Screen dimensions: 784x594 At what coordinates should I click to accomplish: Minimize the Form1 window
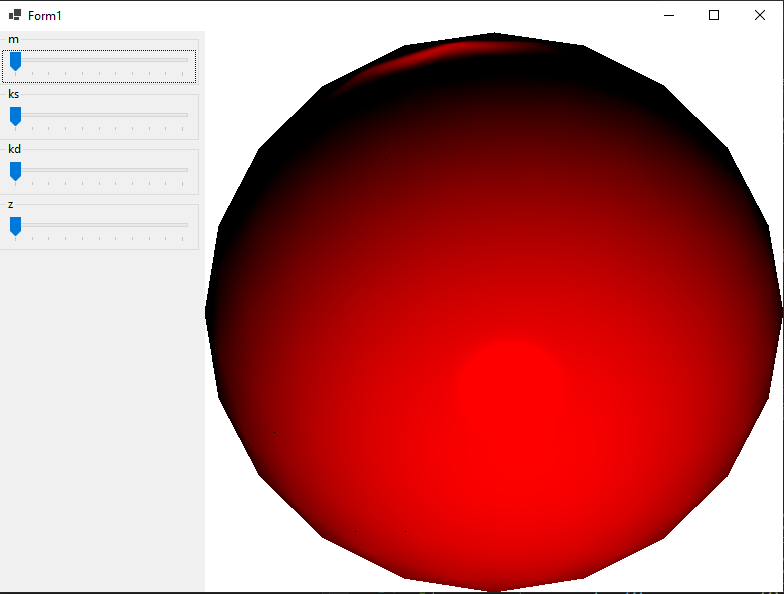click(668, 15)
